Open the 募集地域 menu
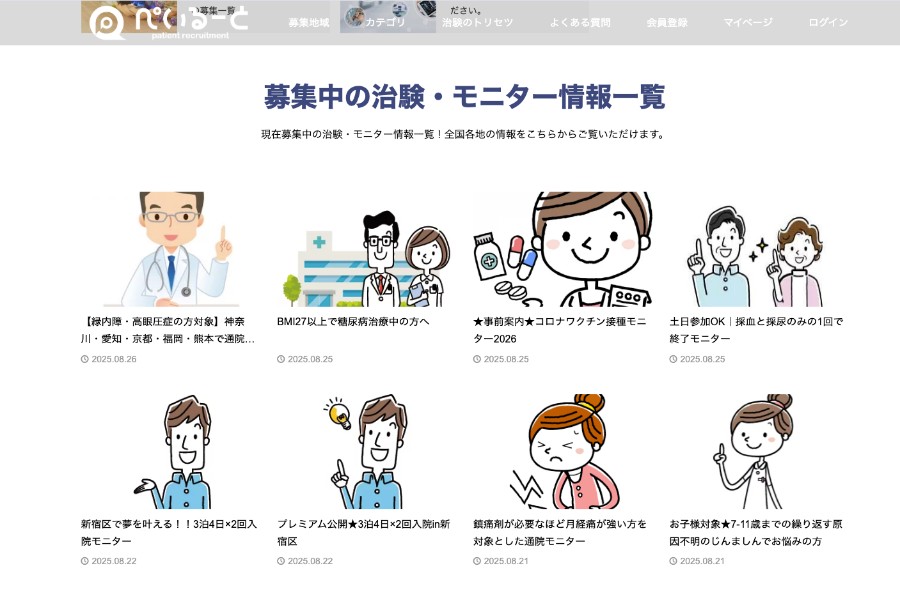This screenshot has height=607, width=900. pyautogui.click(x=308, y=22)
